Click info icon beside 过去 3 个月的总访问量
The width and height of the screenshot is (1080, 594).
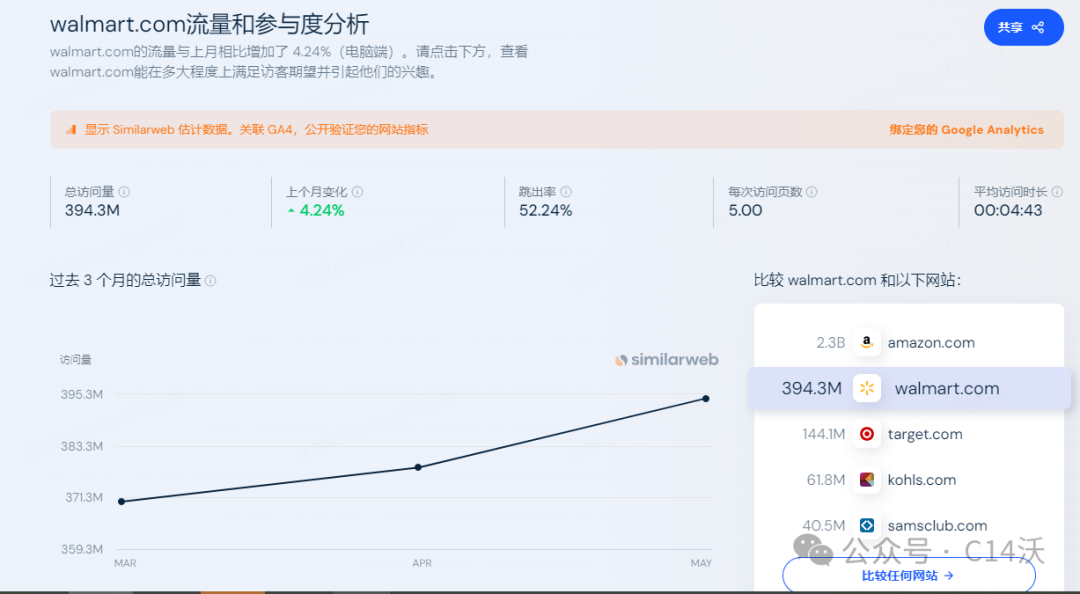[211, 280]
